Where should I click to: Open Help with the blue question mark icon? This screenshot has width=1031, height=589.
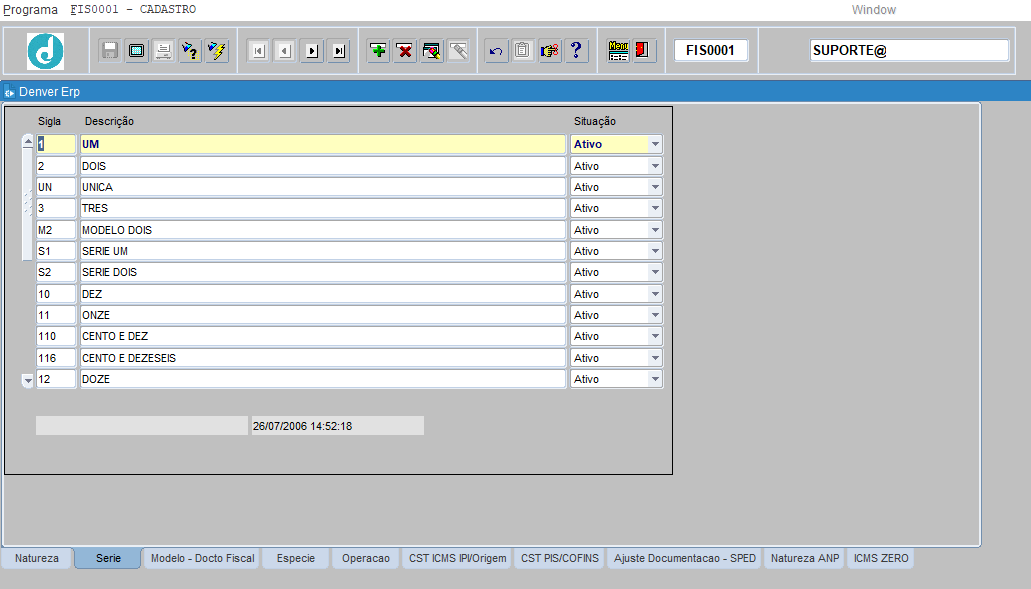[576, 51]
